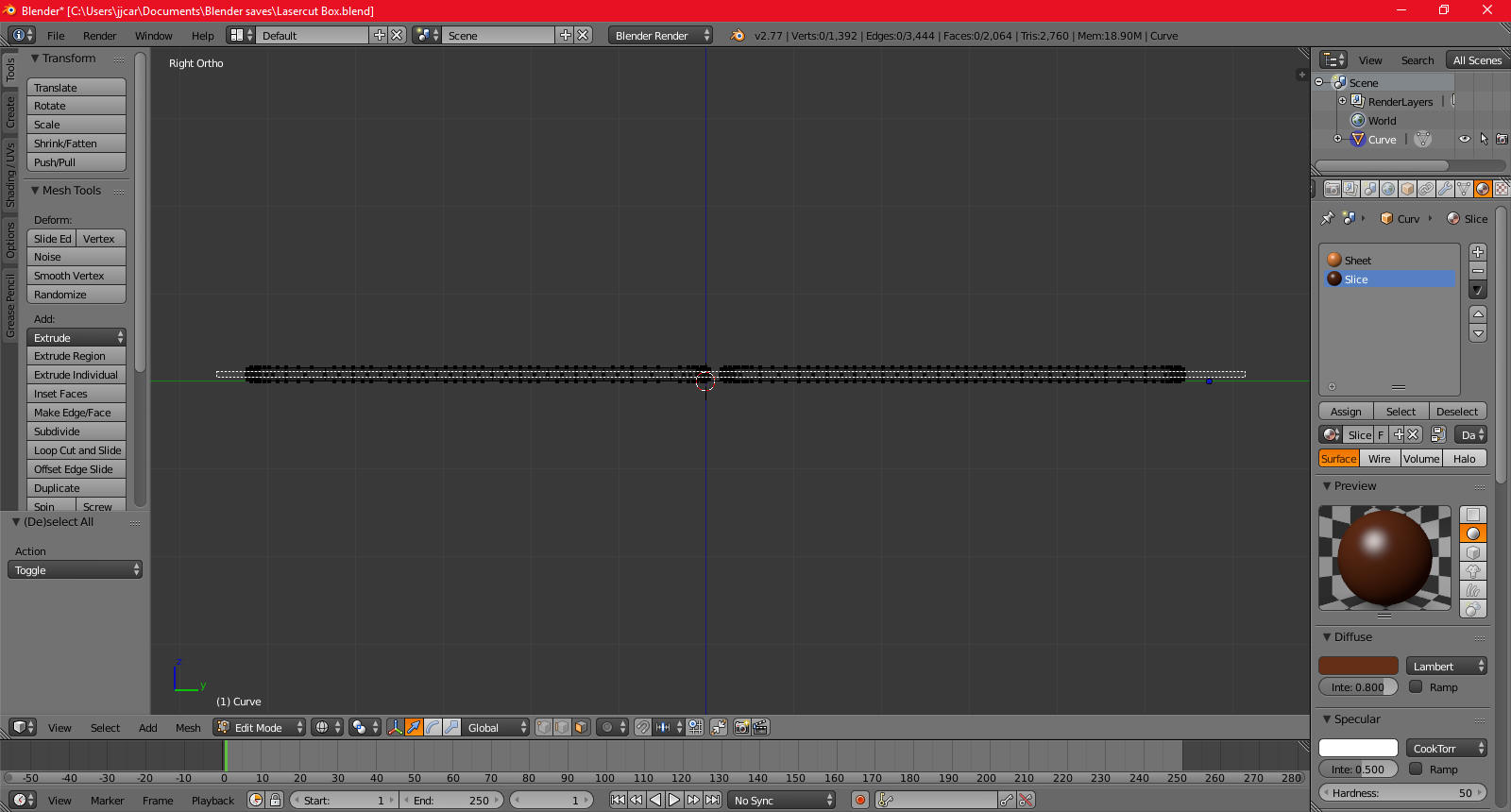Click the Smooth Vertex button

pos(76,275)
